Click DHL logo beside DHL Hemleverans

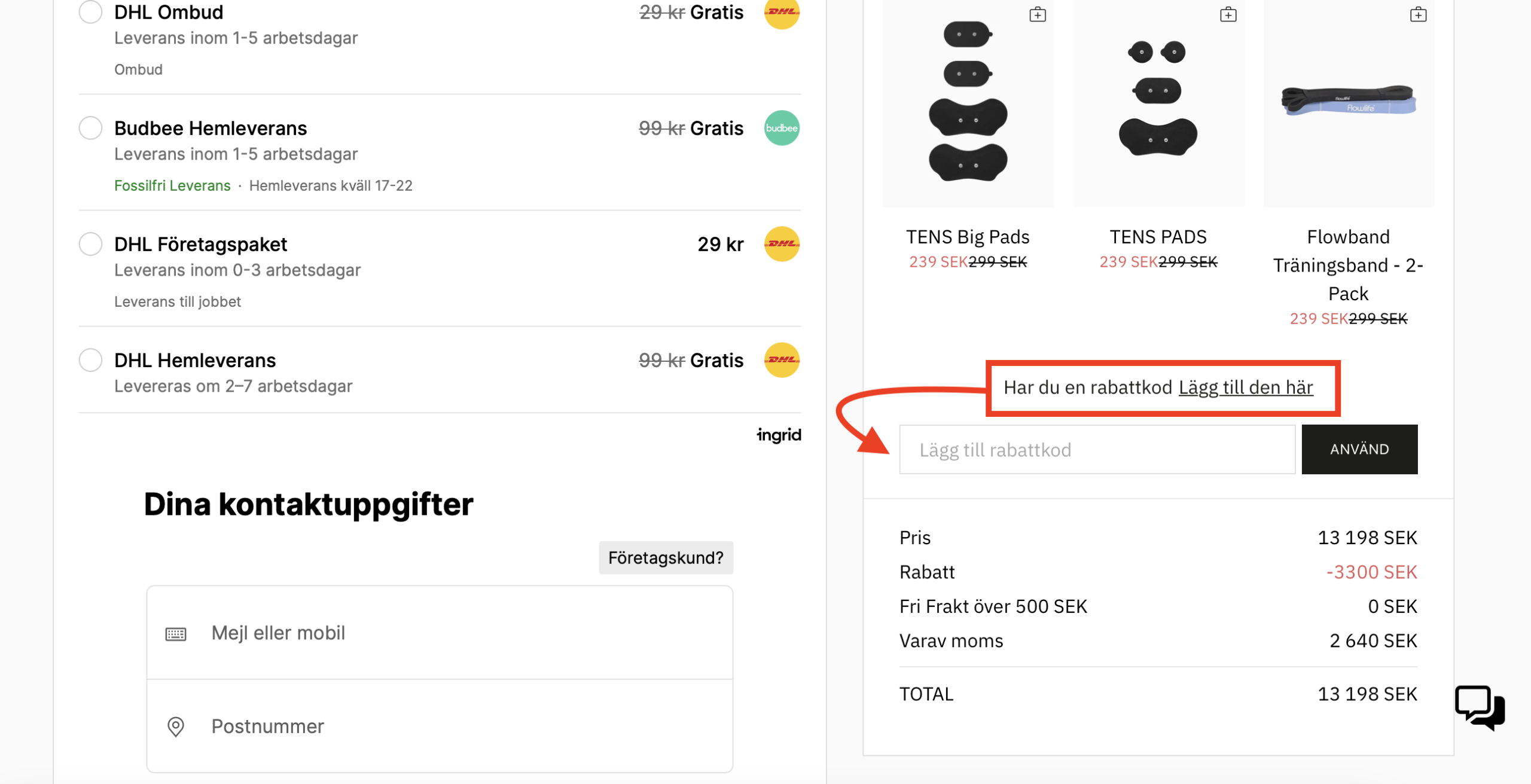(781, 360)
